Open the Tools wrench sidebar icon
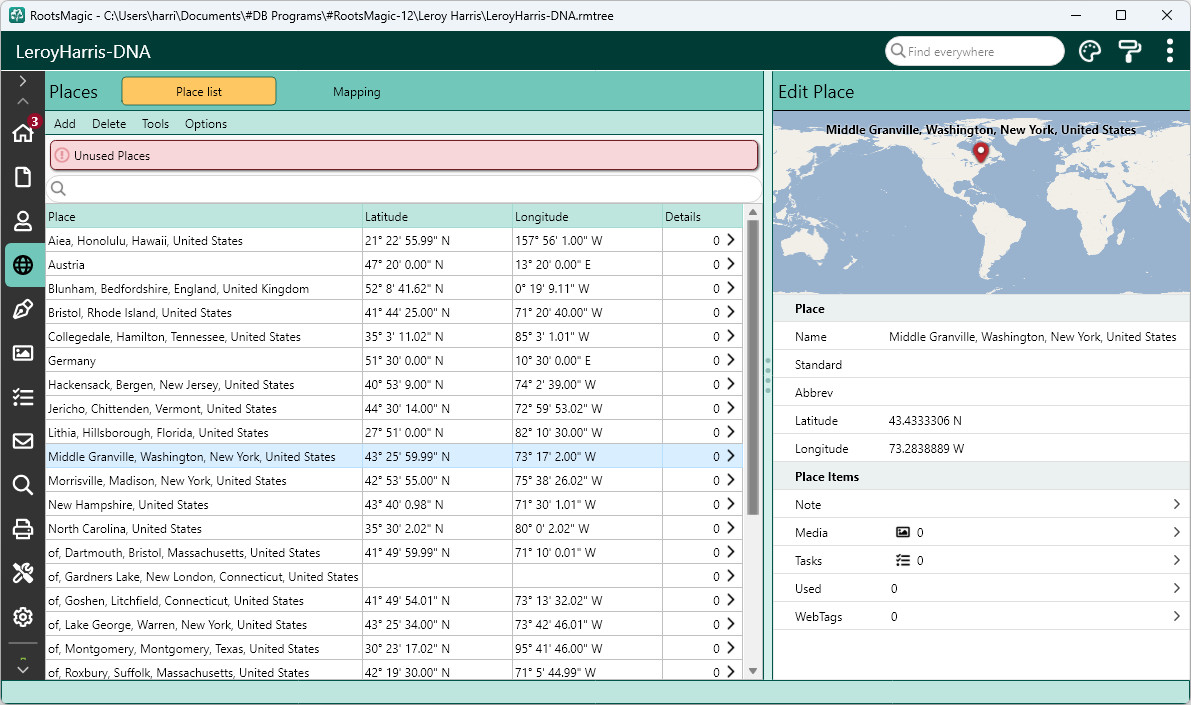The image size is (1191, 705). (x=23, y=573)
